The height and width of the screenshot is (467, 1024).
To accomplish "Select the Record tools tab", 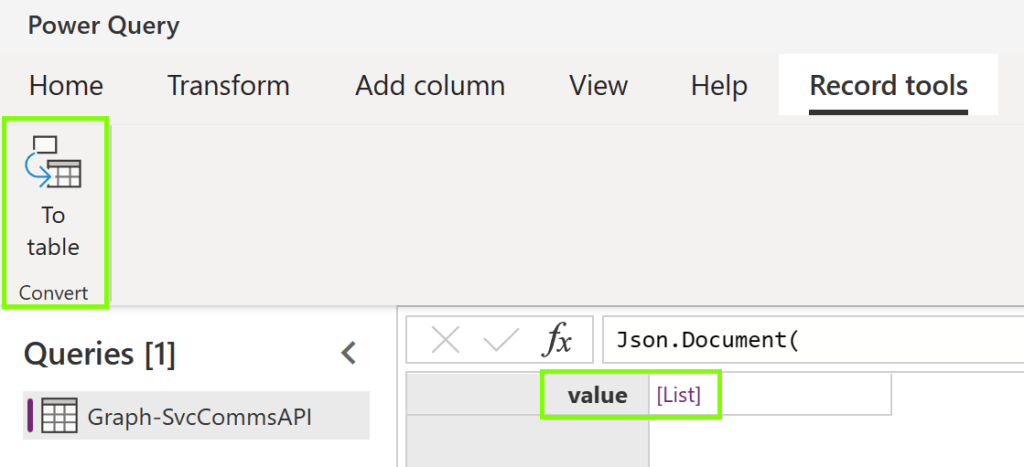I will point(888,86).
